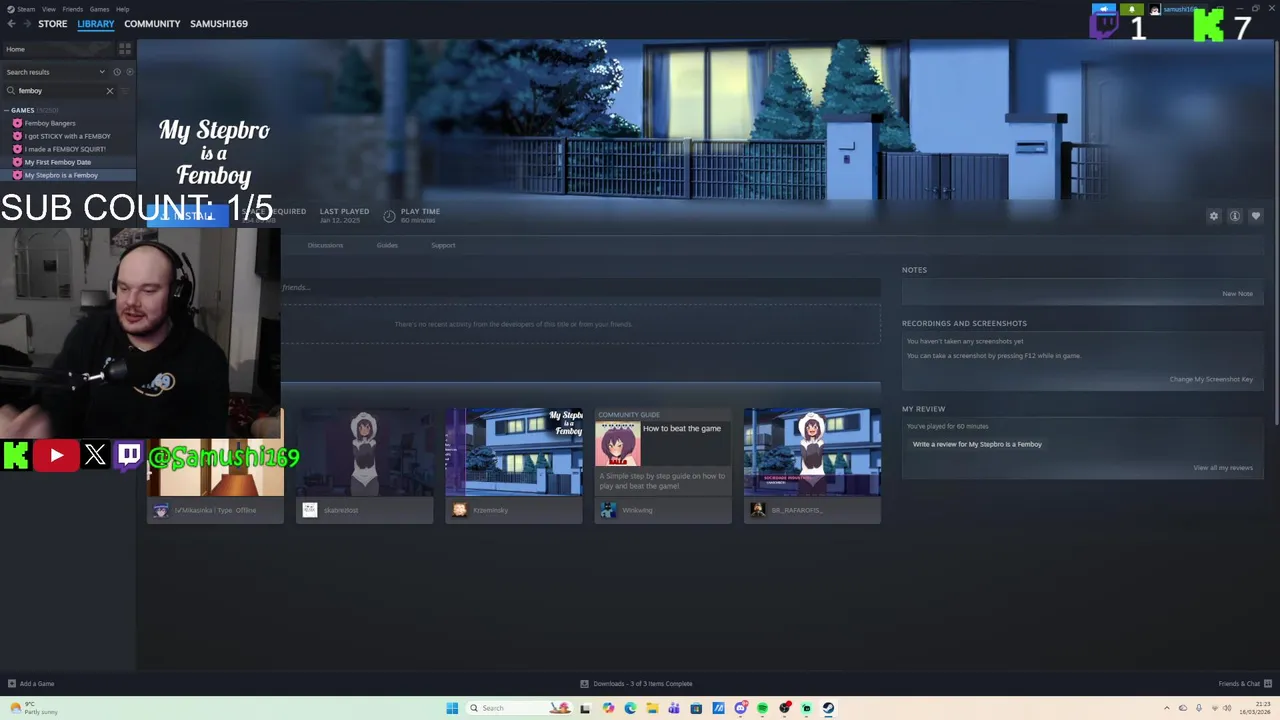Open File Explorer from taskbar
Image resolution: width=1280 pixels, height=720 pixels.
(652, 708)
